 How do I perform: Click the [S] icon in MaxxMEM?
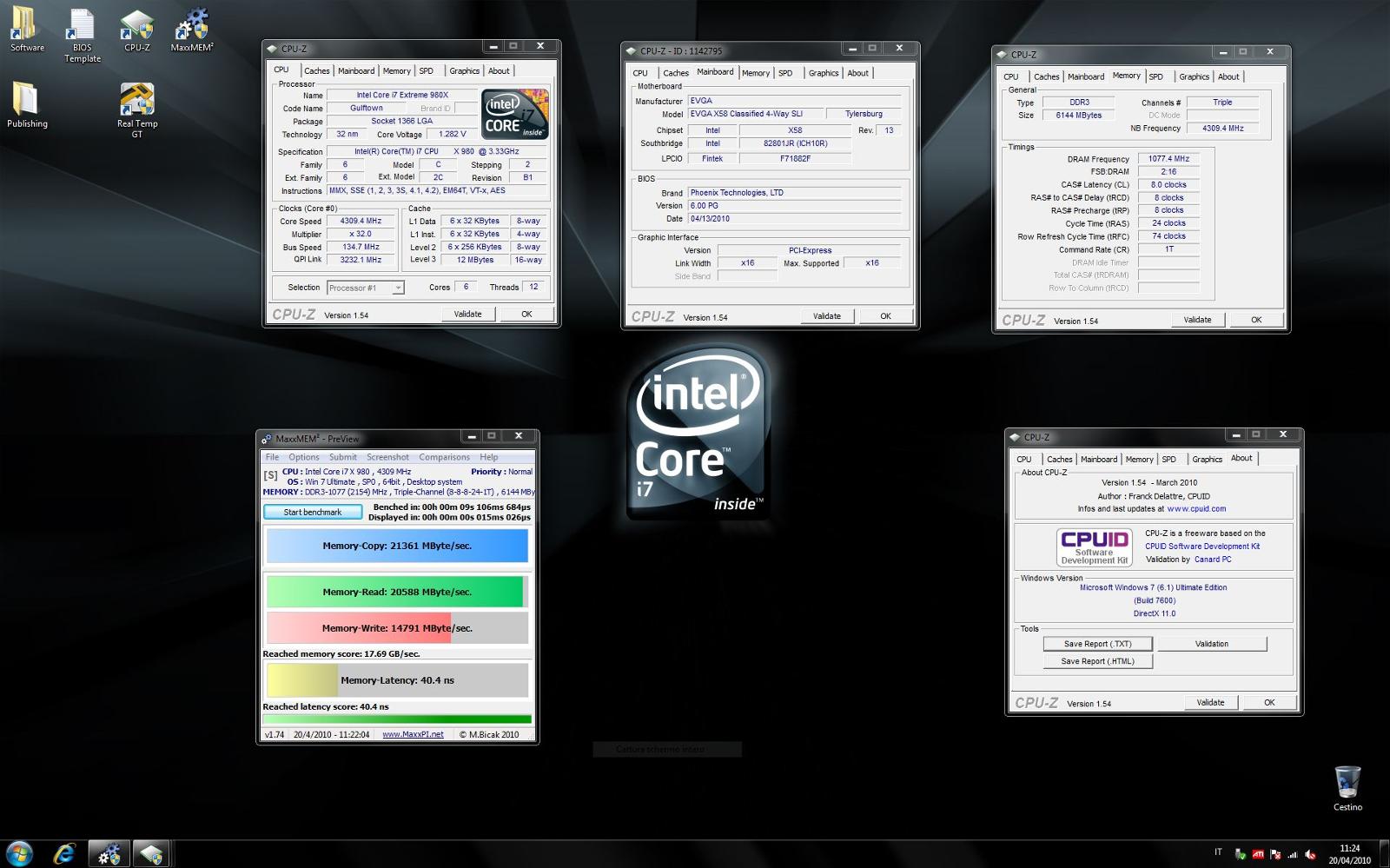271,475
